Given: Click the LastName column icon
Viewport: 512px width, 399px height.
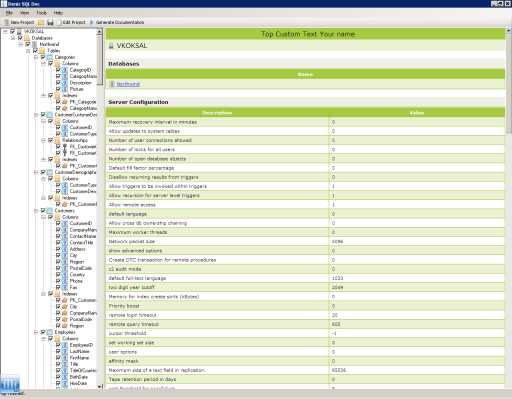Looking at the screenshot, I should tap(65, 351).
